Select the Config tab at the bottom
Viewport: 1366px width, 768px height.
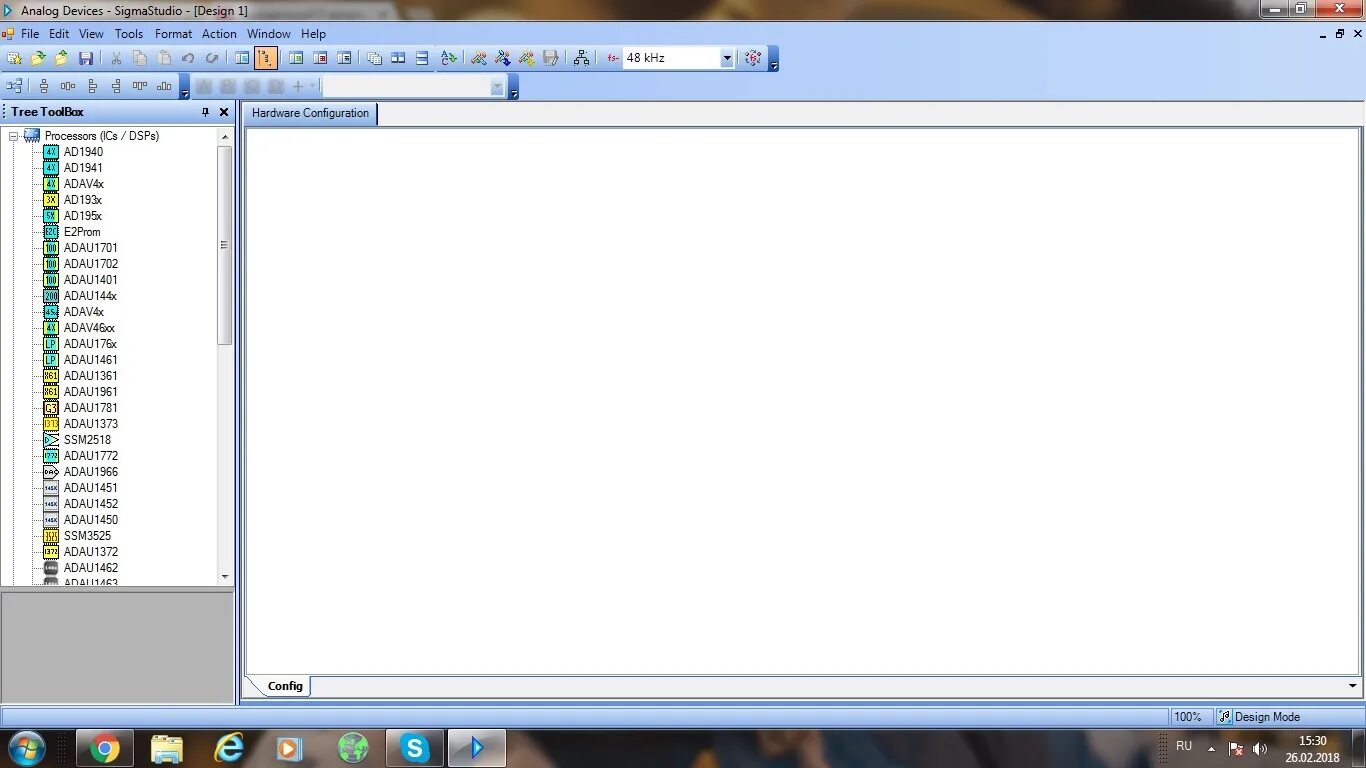coord(285,686)
